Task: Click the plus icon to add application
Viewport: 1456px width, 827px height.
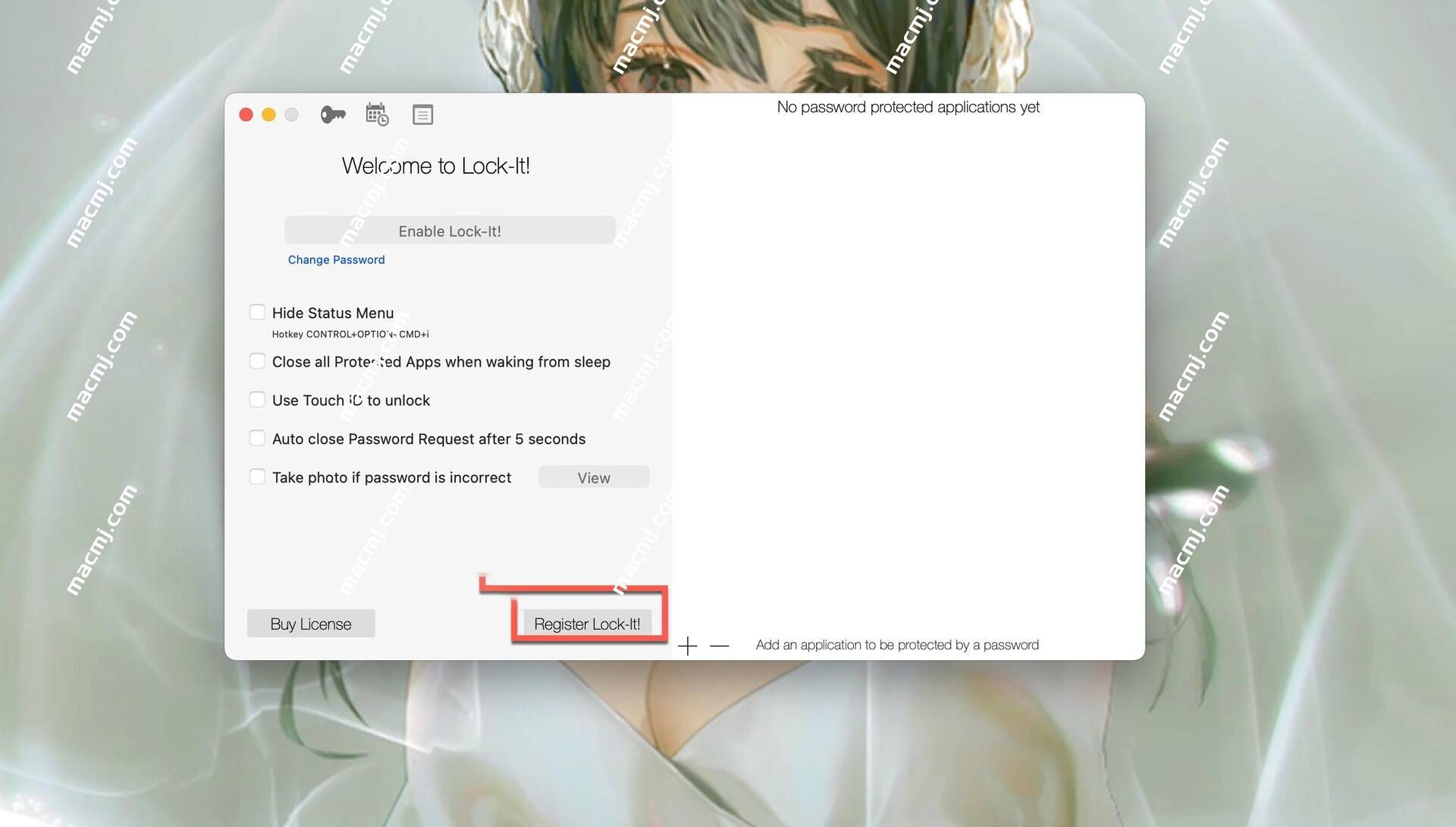Action: point(688,646)
